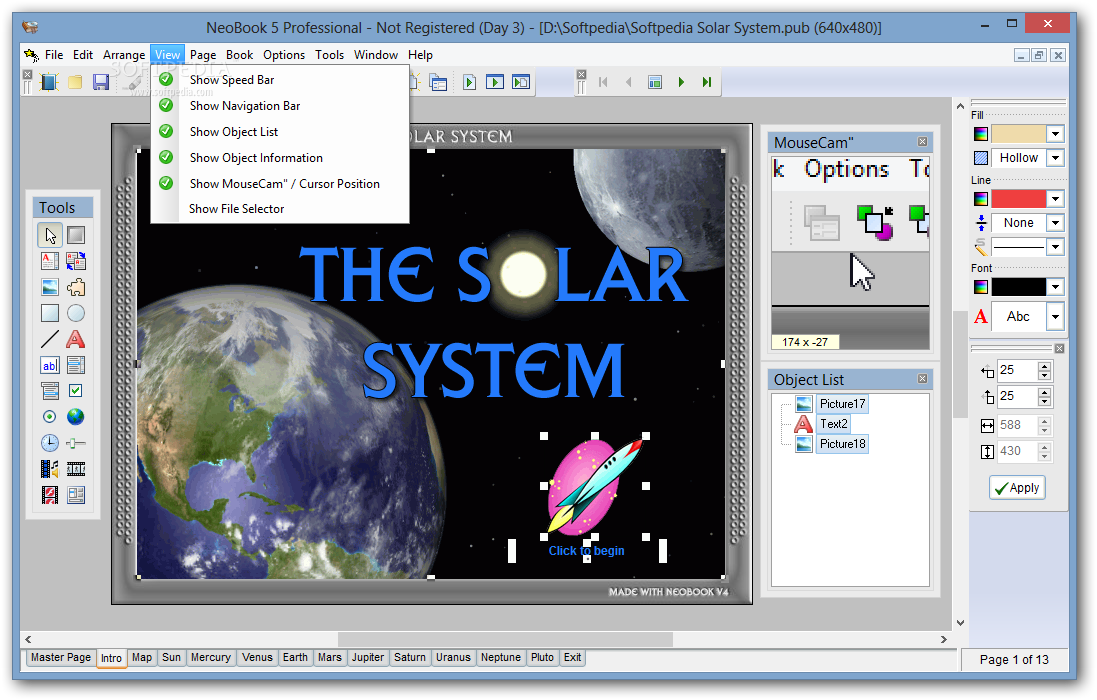Viewport: 1097px width, 700px height.
Task: Open the Book menu
Action: 239,55
